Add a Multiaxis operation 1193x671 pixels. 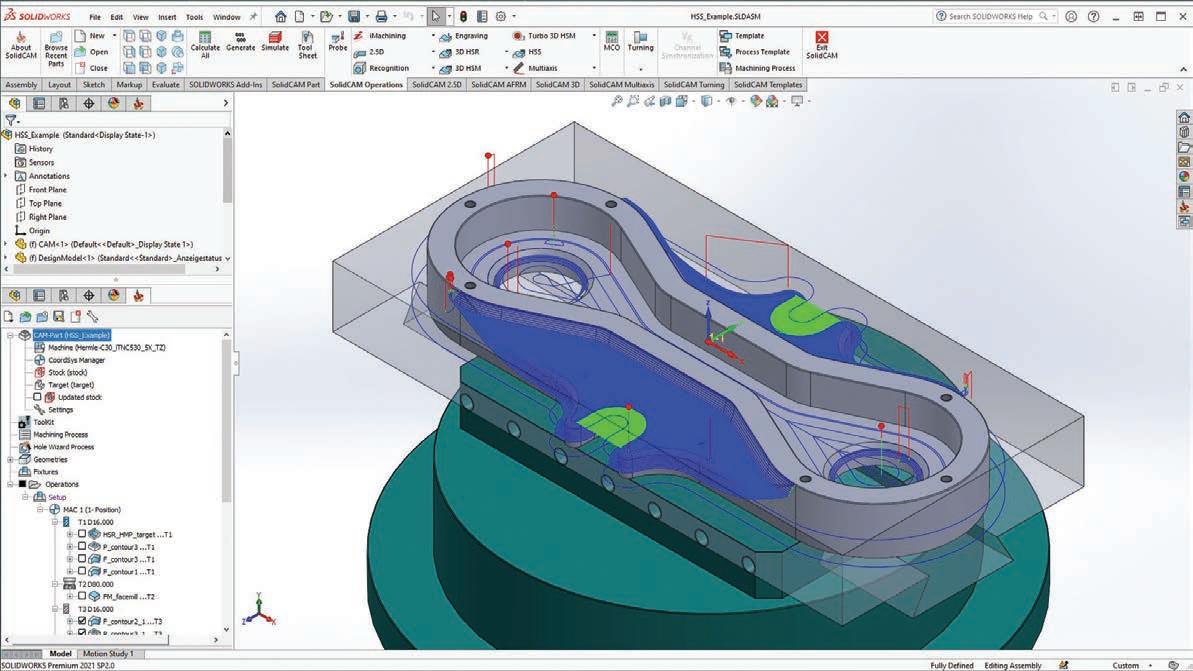(x=535, y=68)
